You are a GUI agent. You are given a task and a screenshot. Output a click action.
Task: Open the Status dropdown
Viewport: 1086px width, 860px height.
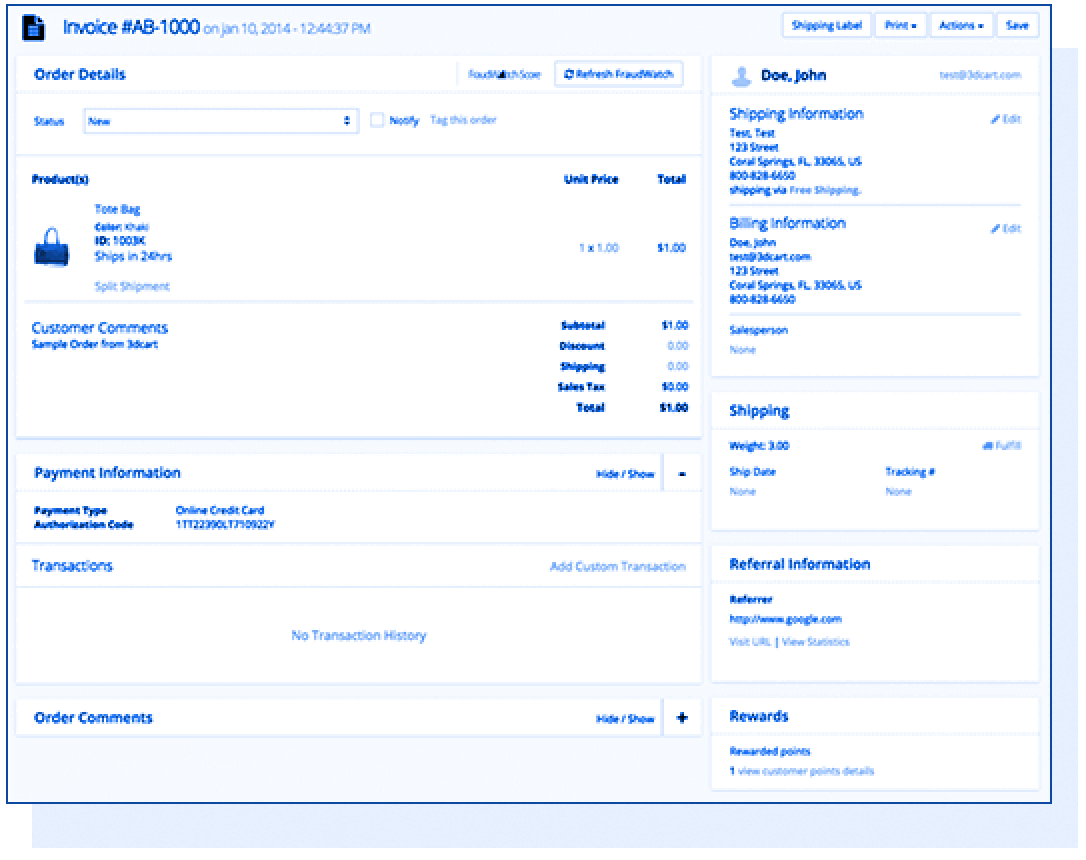coord(221,121)
